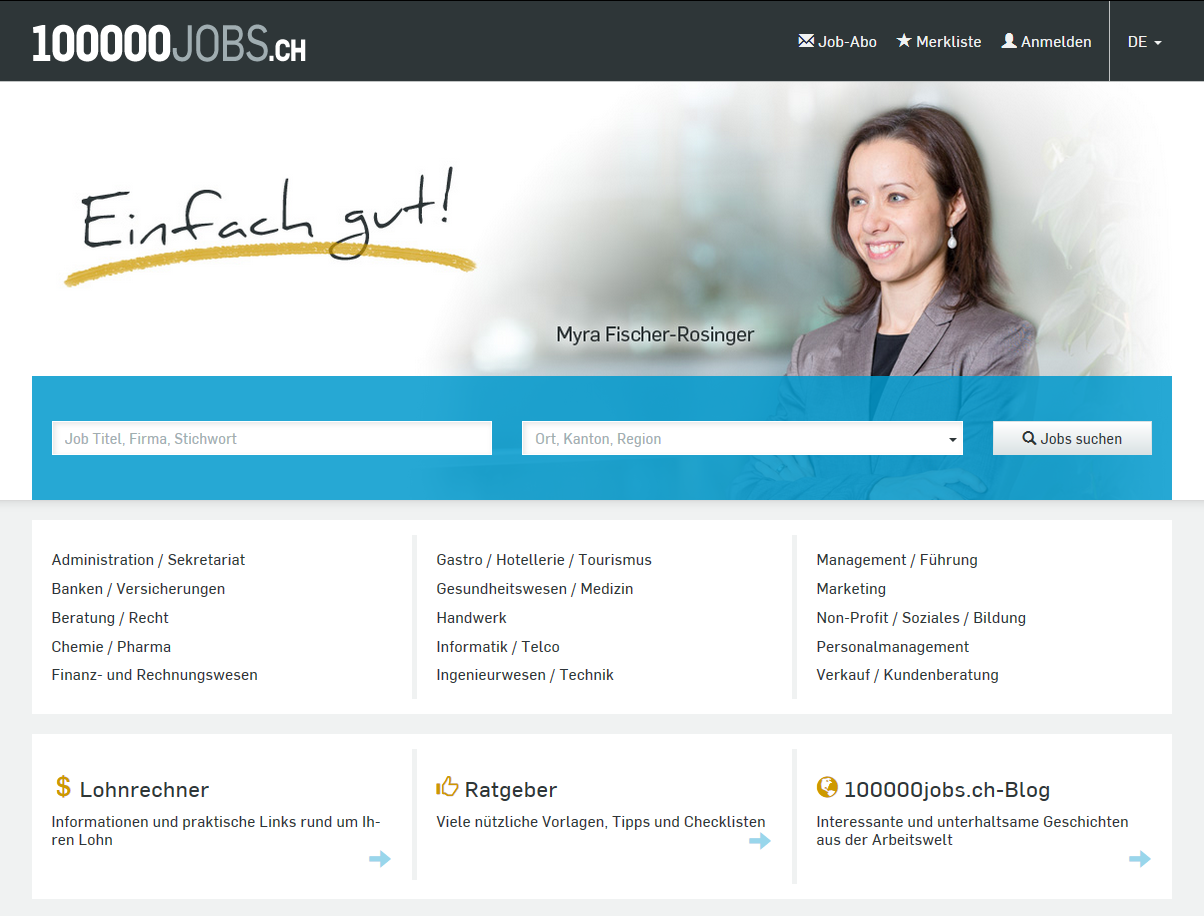Open the Informatik / Telco category
Screen dimensions: 1204x916
(498, 647)
